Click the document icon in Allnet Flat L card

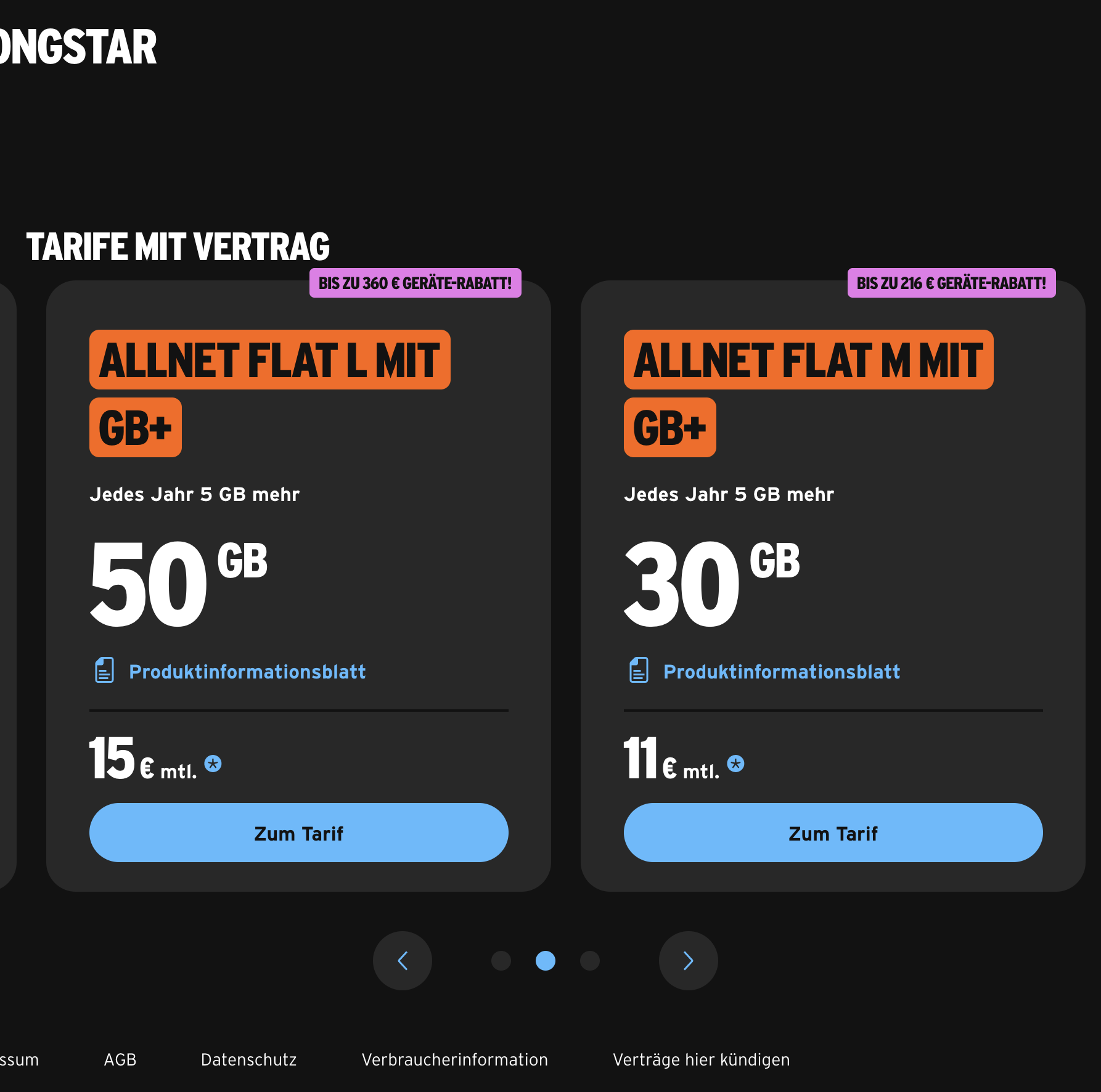click(x=104, y=670)
